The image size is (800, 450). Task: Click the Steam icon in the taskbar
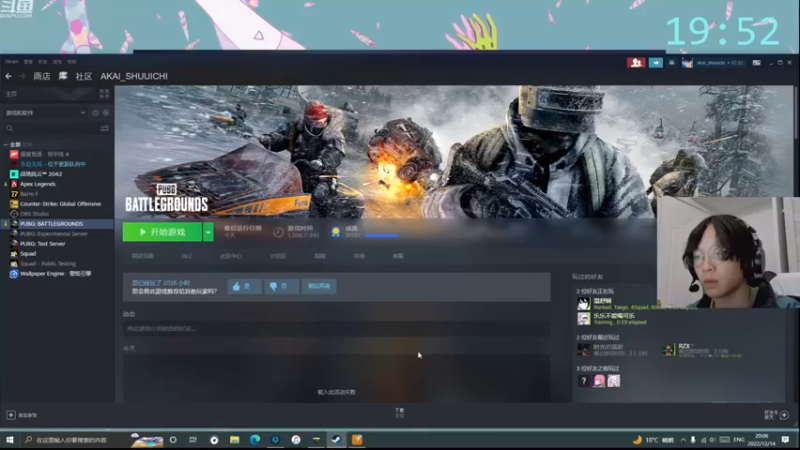click(336, 440)
